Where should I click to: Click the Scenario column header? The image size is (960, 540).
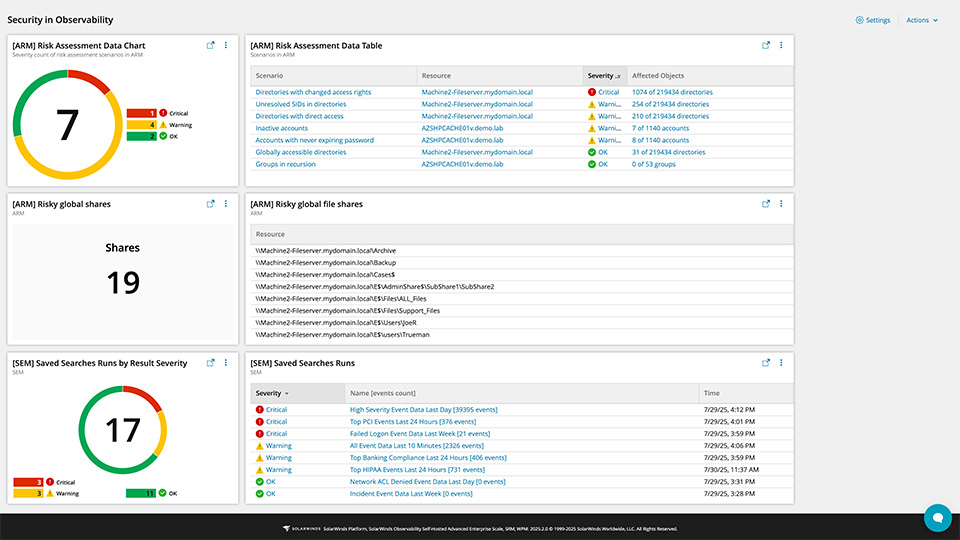pyautogui.click(x=271, y=76)
